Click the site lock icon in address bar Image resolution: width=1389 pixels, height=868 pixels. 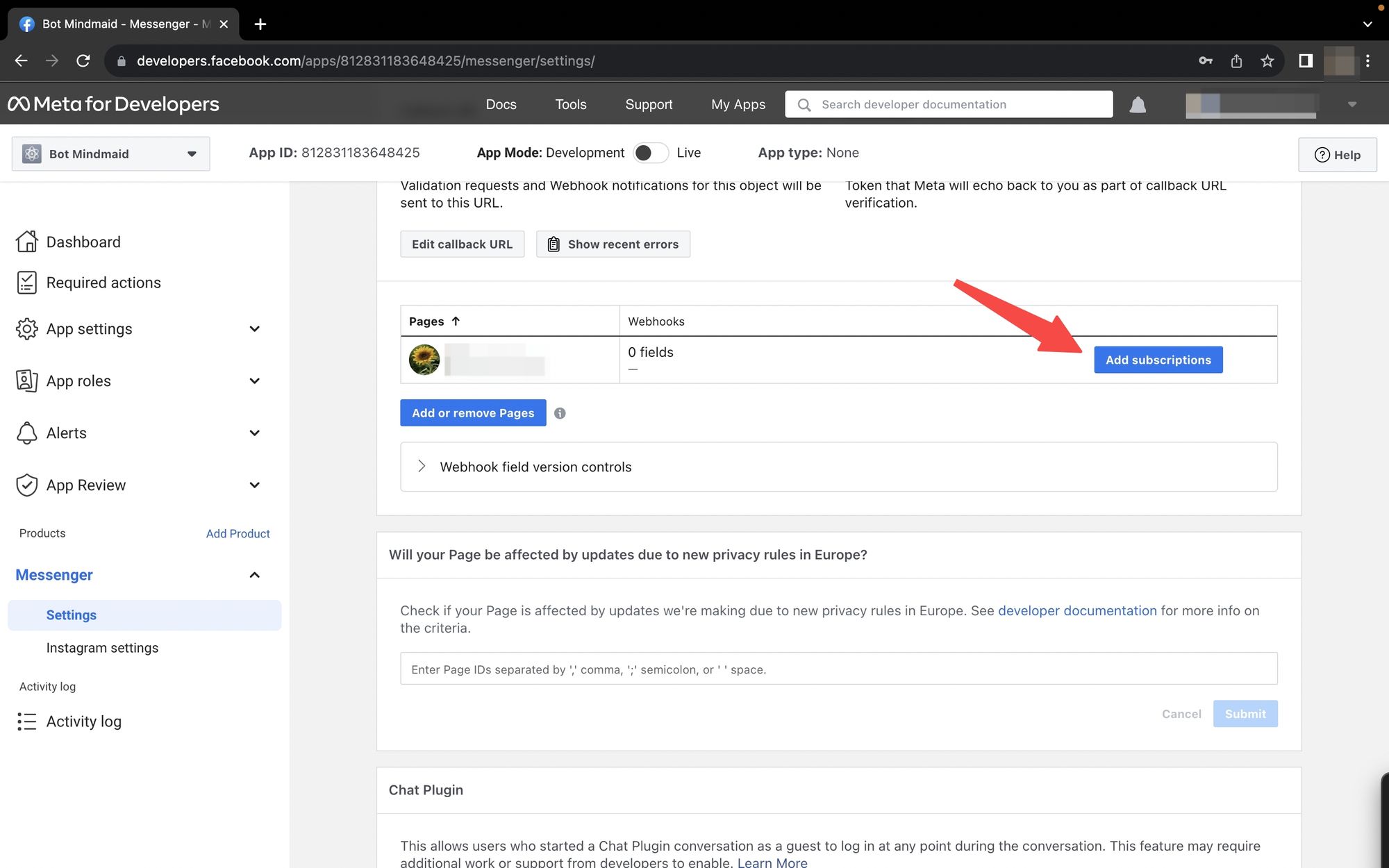tap(122, 61)
